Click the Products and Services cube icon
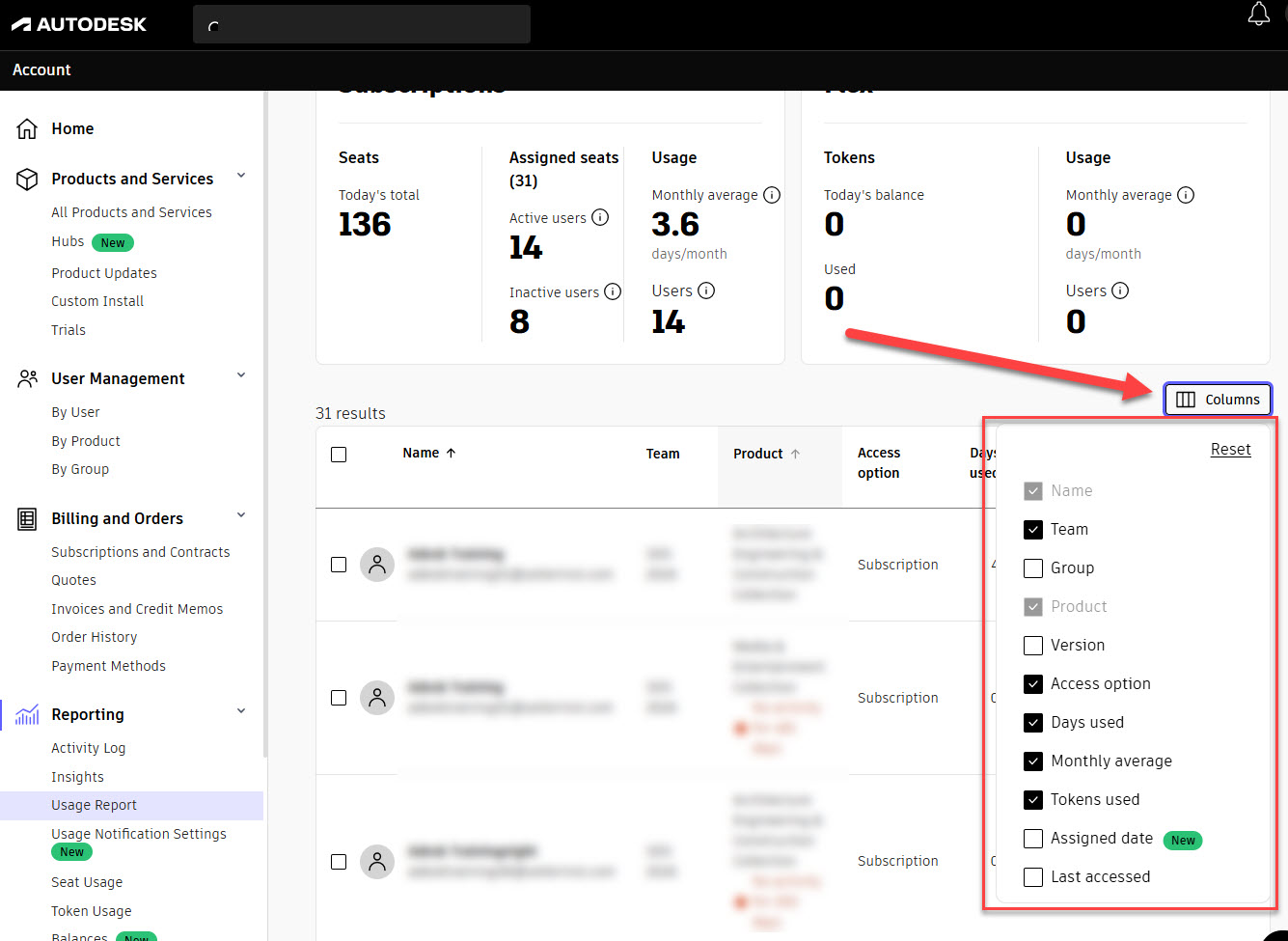This screenshot has width=1288, height=941. tap(27, 179)
